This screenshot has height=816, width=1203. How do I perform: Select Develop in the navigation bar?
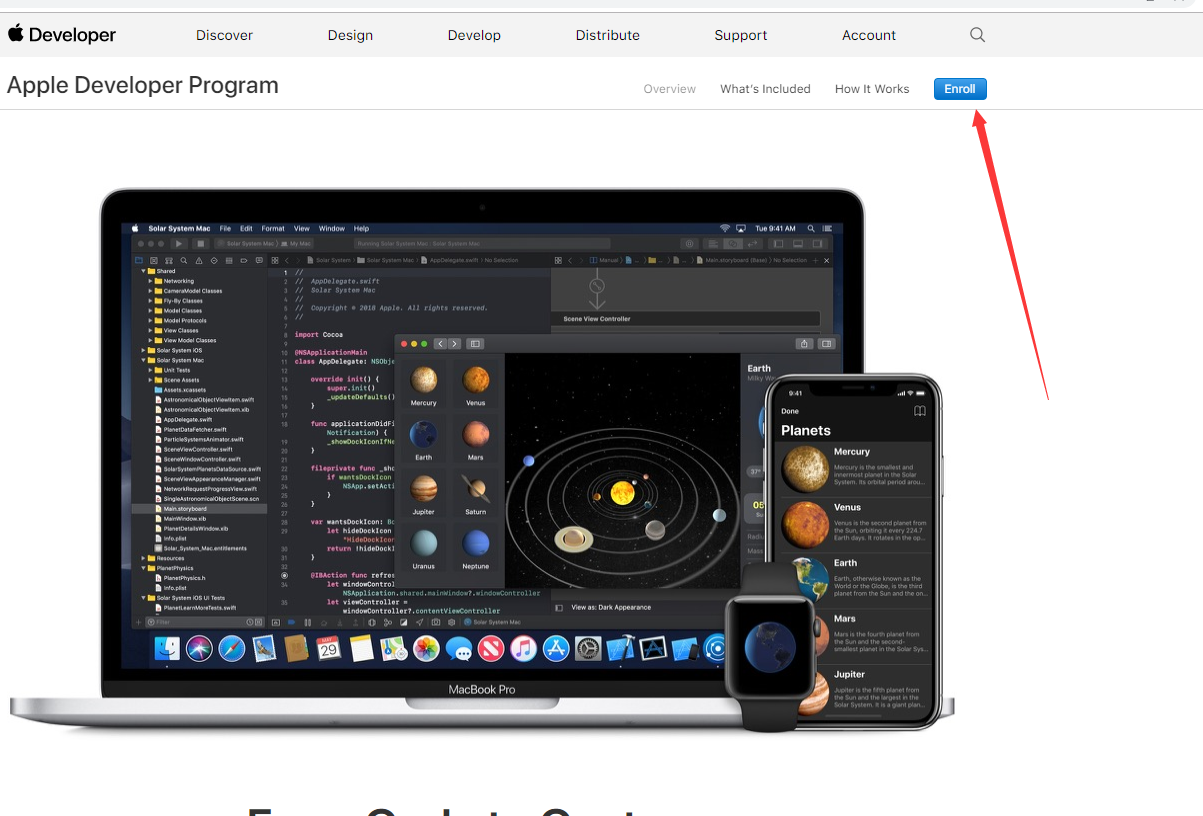pyautogui.click(x=474, y=35)
